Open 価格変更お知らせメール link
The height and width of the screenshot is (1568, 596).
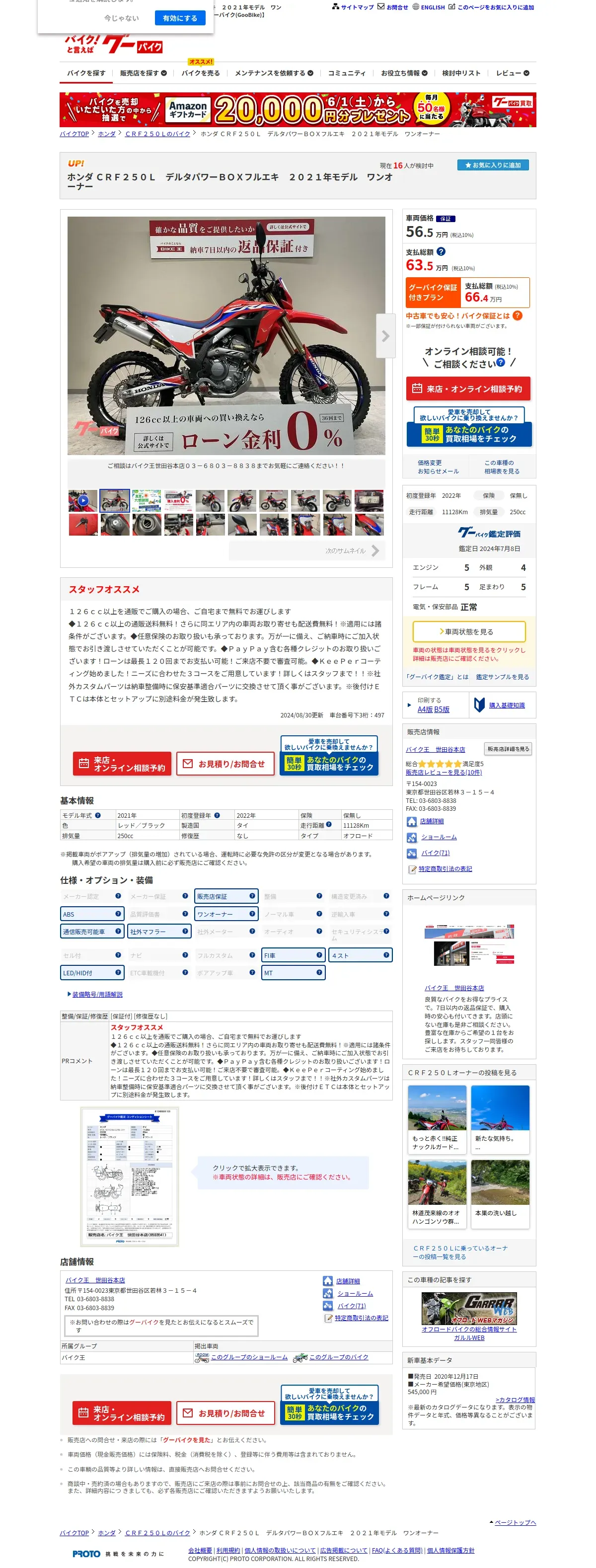pyautogui.click(x=438, y=466)
